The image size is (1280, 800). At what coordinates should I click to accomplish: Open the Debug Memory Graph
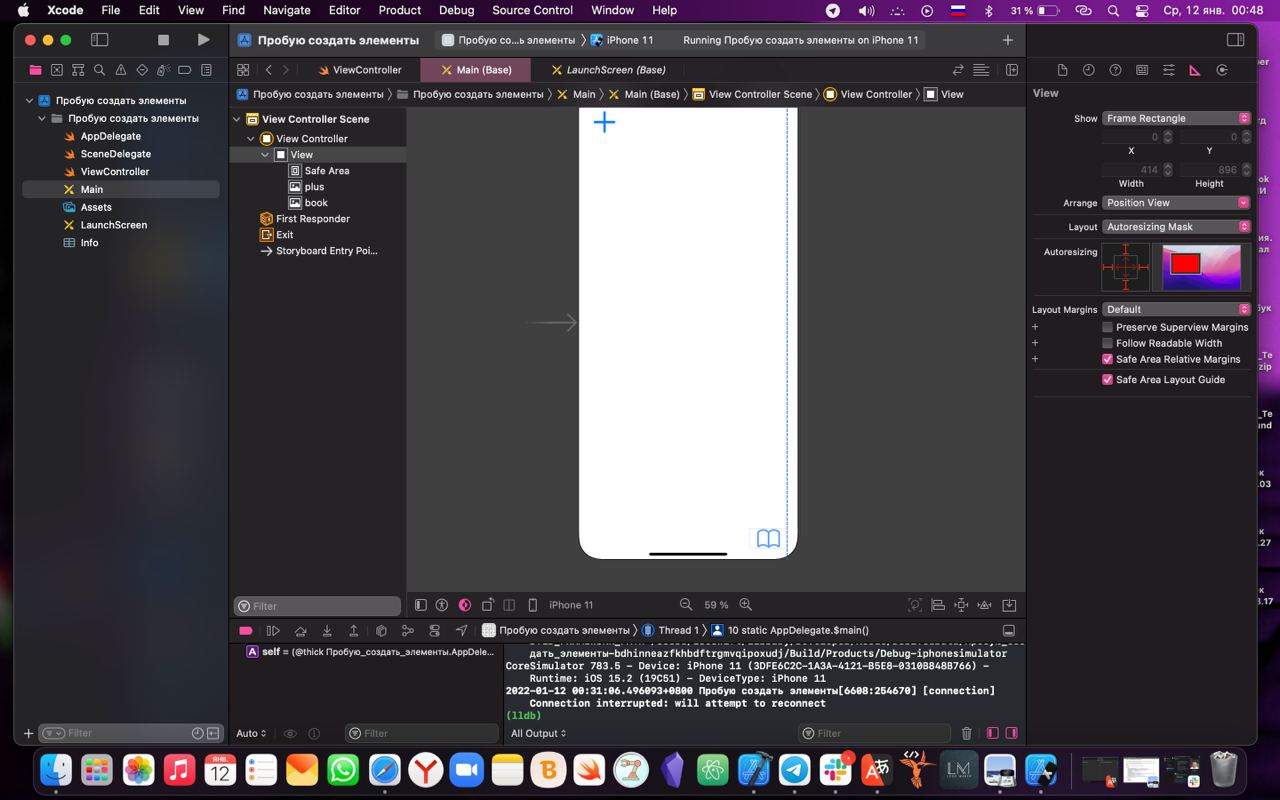tap(407, 631)
